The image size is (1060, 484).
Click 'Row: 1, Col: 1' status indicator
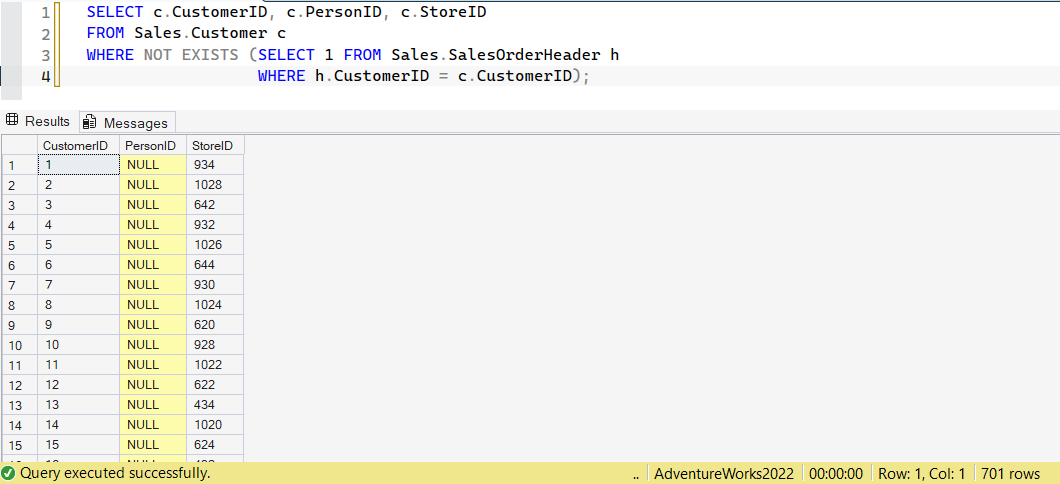(x=921, y=474)
